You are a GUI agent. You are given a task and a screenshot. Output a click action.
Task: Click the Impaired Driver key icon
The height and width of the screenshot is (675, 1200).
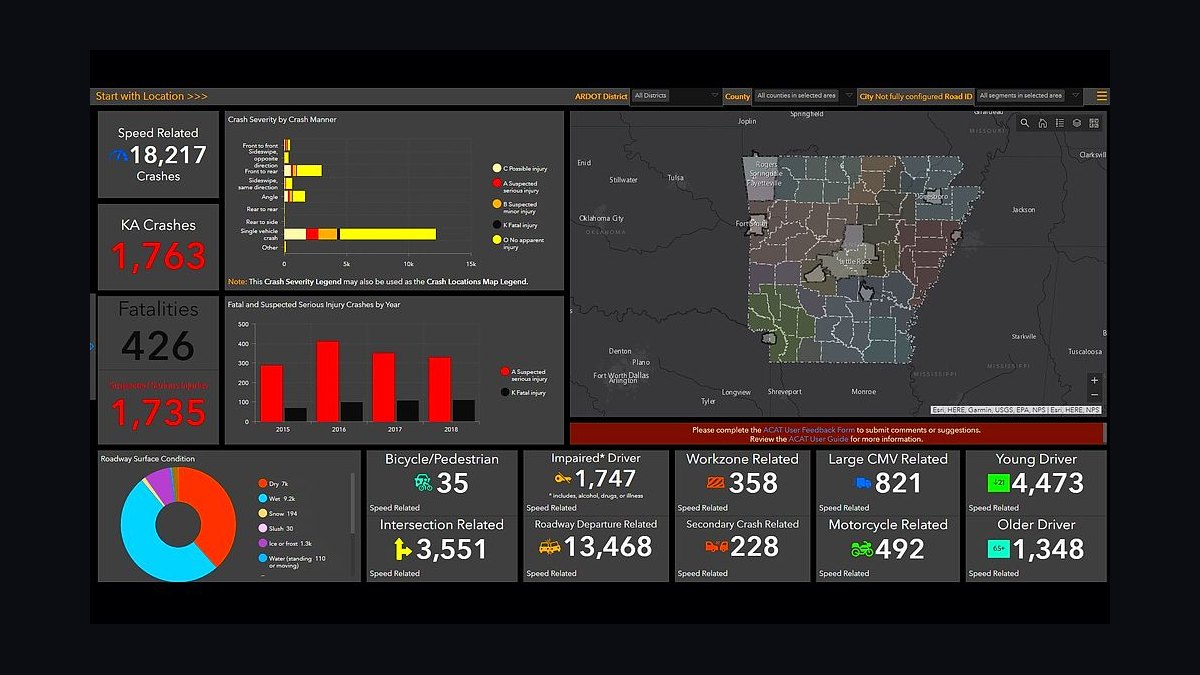563,479
